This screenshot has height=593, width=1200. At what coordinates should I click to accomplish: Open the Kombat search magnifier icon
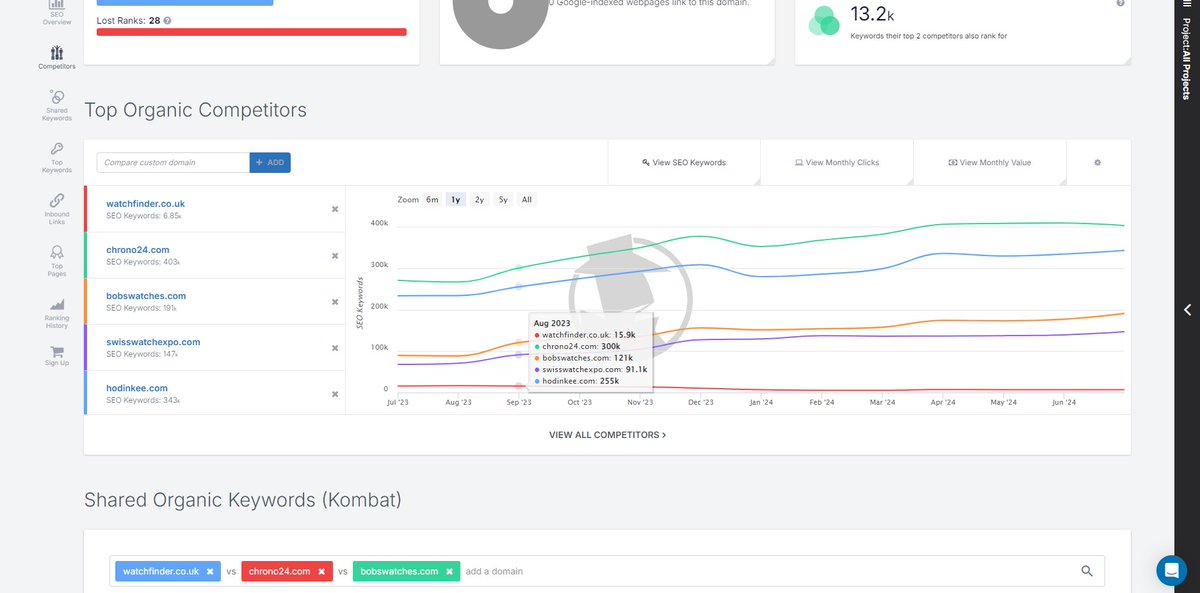point(1086,571)
